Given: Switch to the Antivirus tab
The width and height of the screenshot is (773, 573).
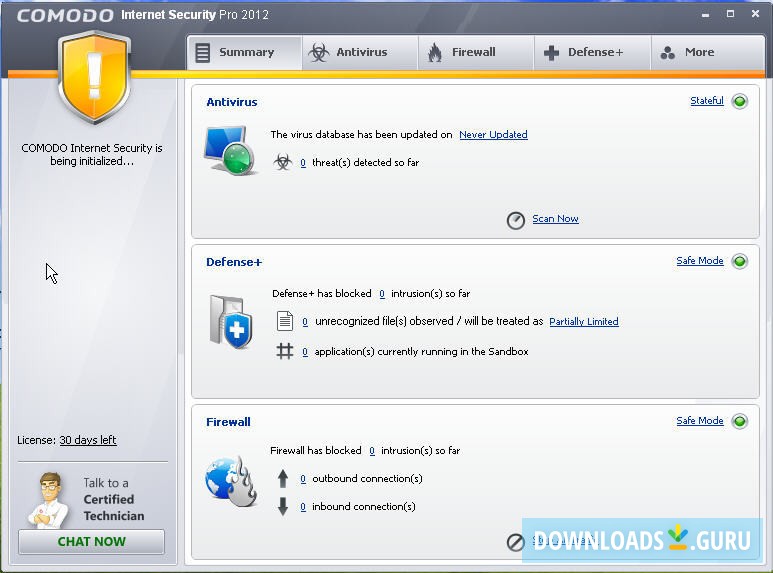Looking at the screenshot, I should pos(360,52).
